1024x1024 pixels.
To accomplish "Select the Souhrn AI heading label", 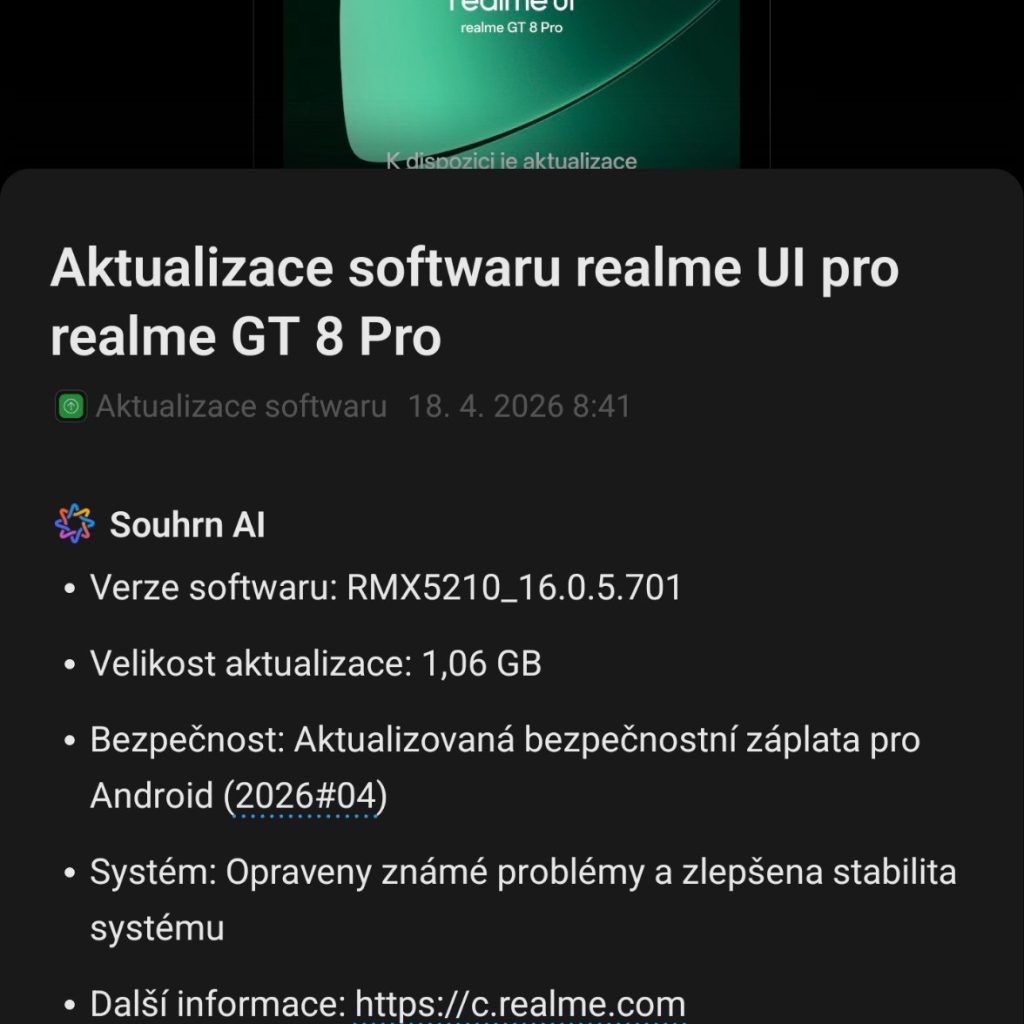I will (x=187, y=524).
